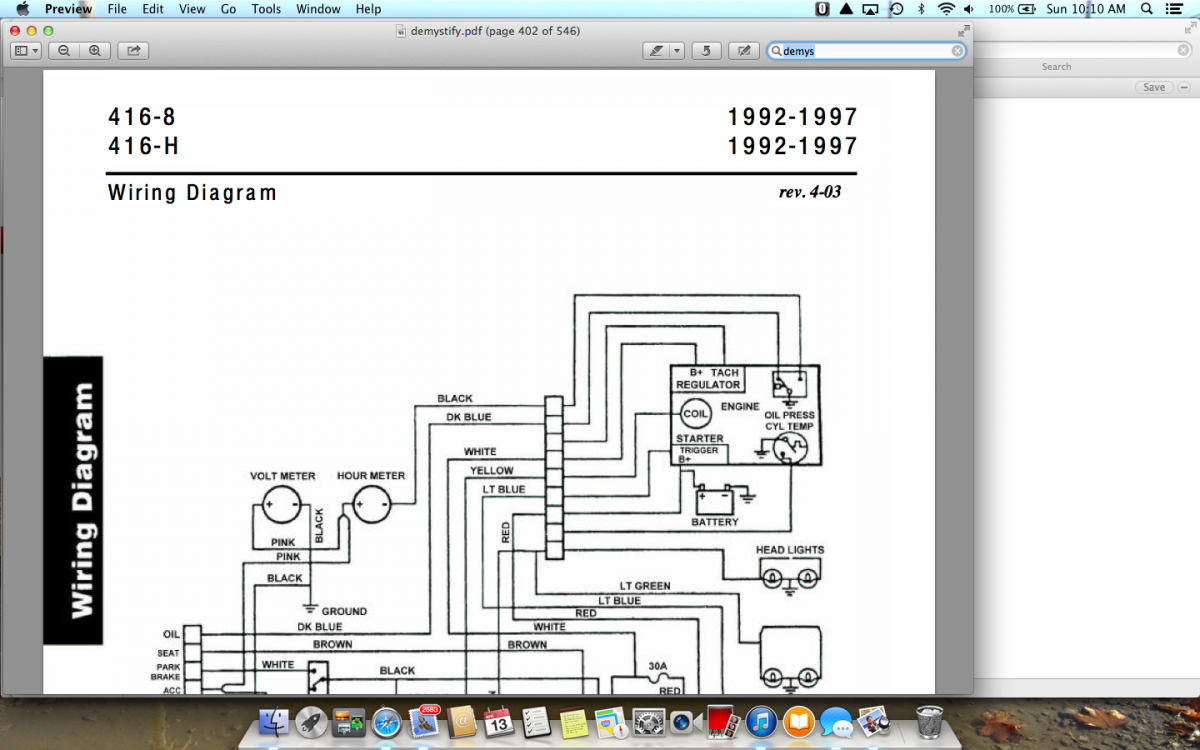
Task: Open Calendar from the Dock
Action: [x=498, y=722]
